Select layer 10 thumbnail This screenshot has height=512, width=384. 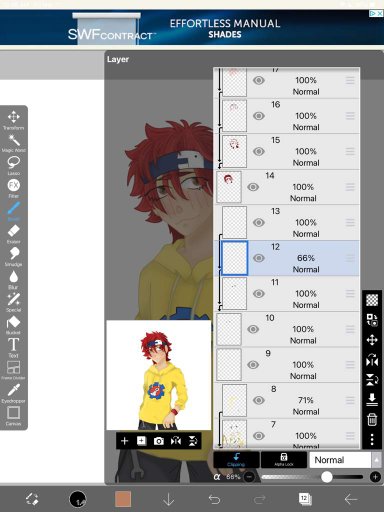pyautogui.click(x=229, y=329)
